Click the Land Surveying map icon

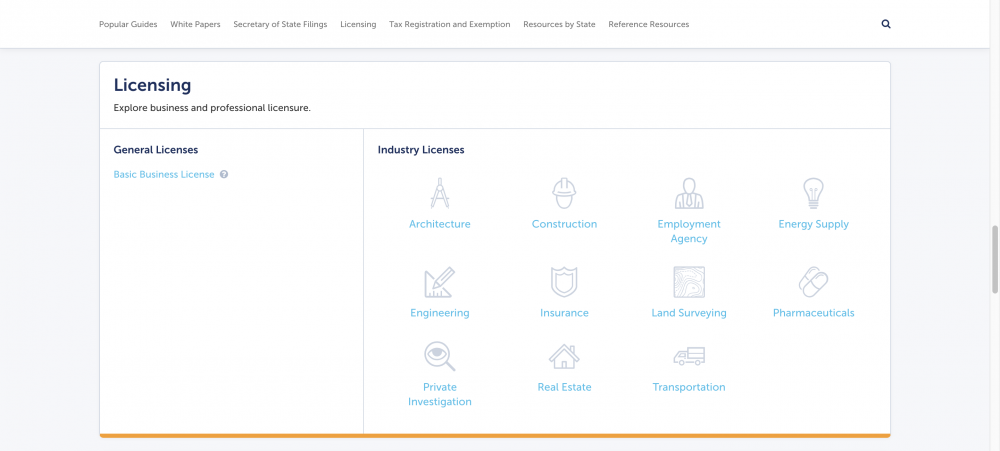coord(689,282)
